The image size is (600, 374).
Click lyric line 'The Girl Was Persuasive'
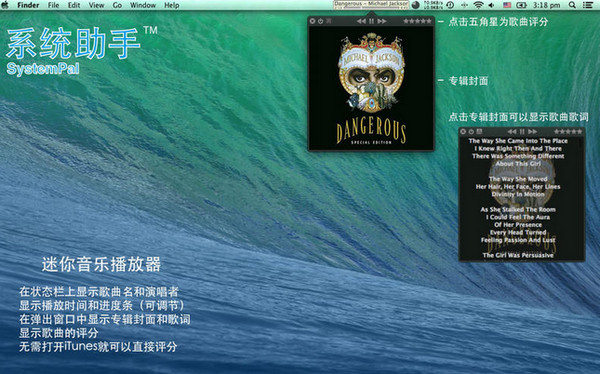click(x=518, y=255)
